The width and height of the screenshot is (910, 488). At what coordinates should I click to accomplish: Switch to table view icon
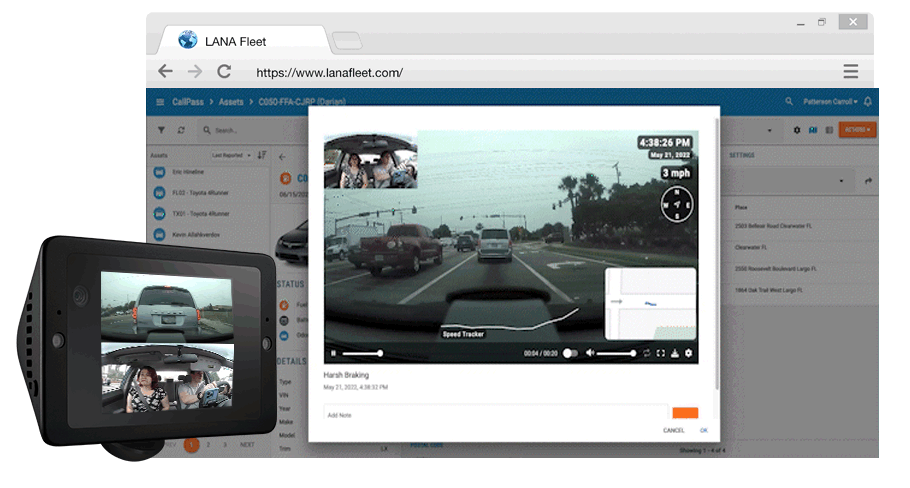(829, 130)
